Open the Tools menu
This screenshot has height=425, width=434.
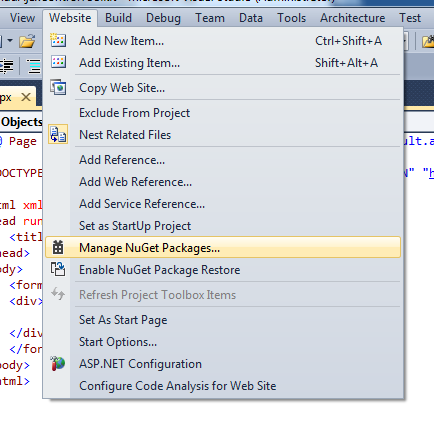click(x=292, y=18)
